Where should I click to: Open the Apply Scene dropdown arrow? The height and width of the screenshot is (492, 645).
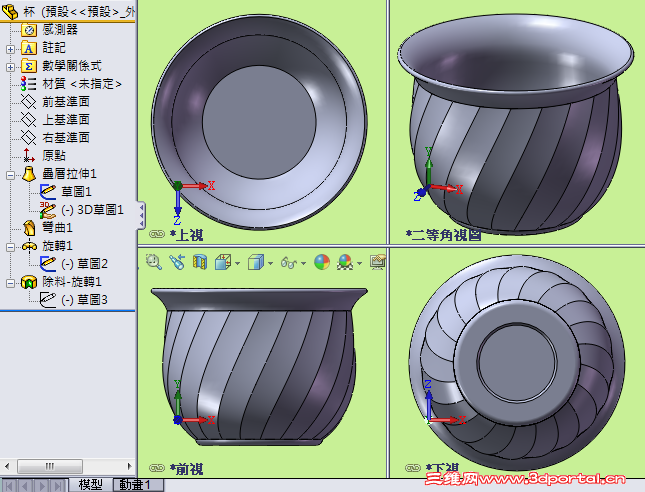tap(360, 263)
